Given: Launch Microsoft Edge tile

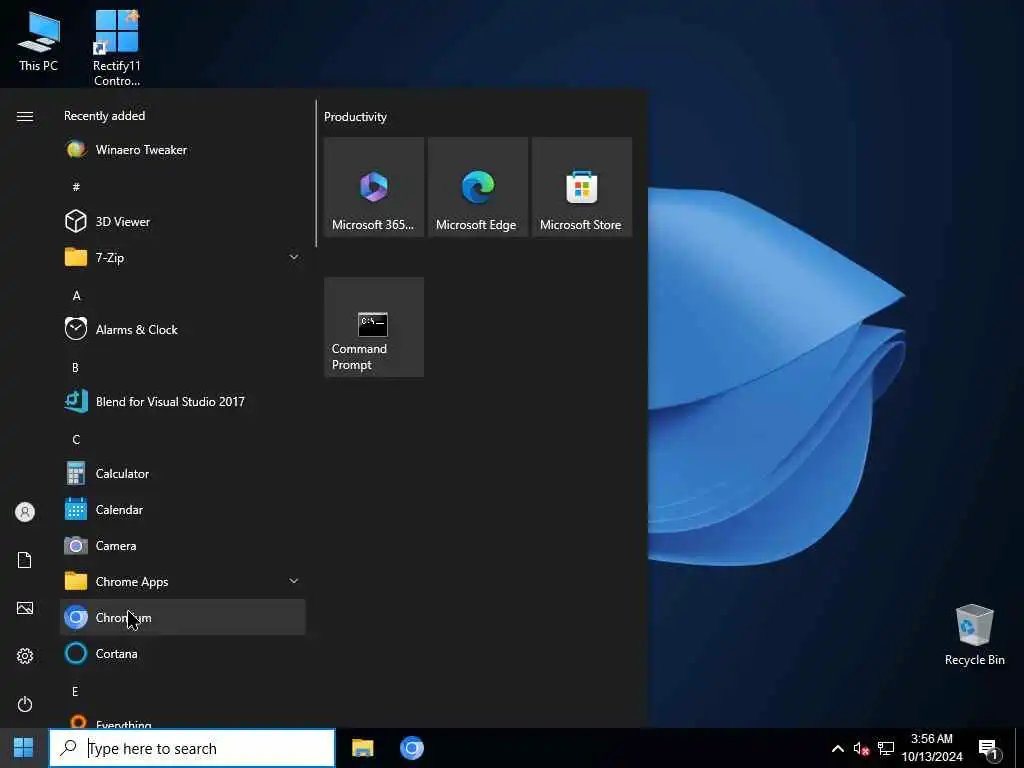Looking at the screenshot, I should [477, 187].
